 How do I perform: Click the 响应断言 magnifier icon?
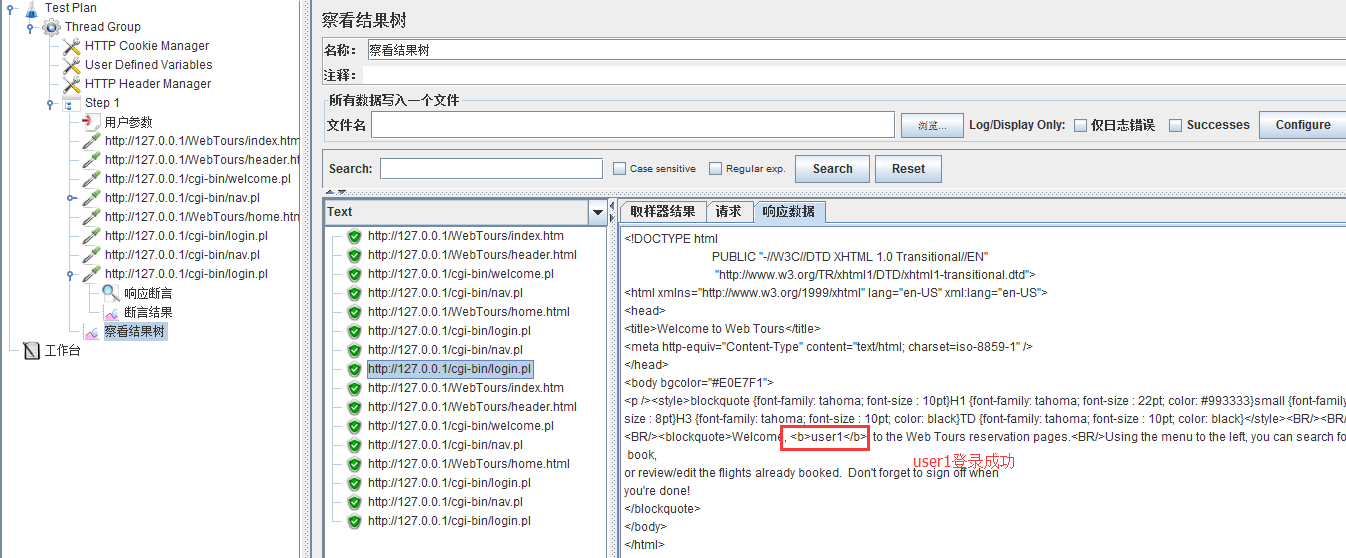(x=111, y=294)
